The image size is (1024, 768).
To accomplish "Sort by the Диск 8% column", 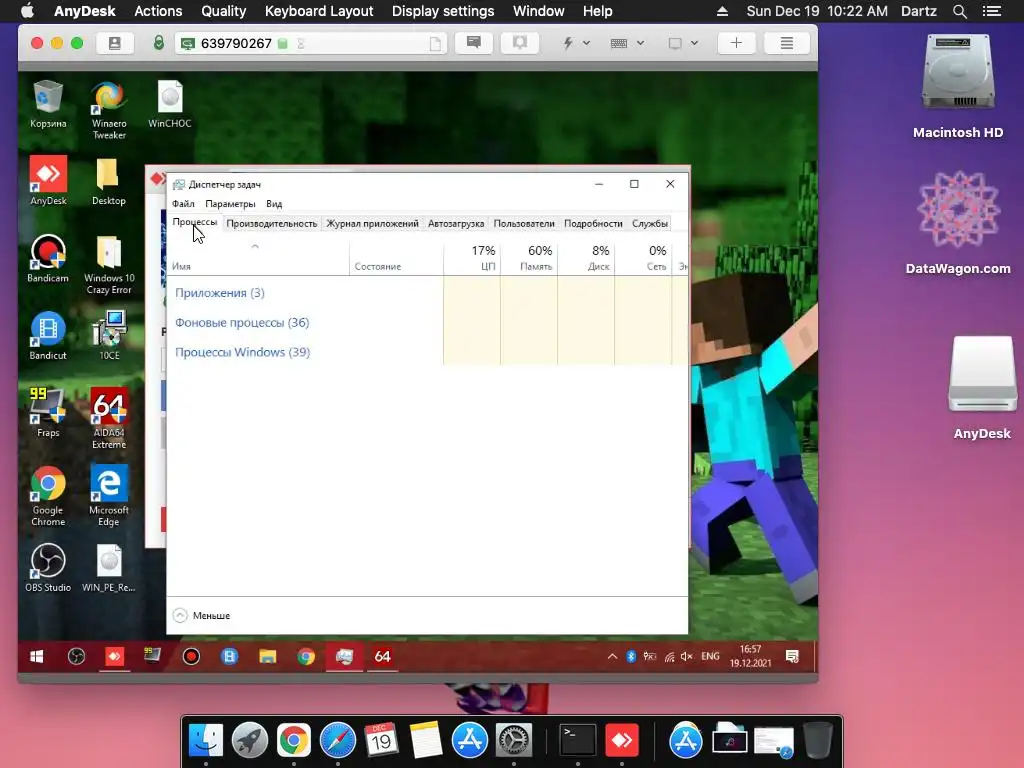I will click(586, 259).
